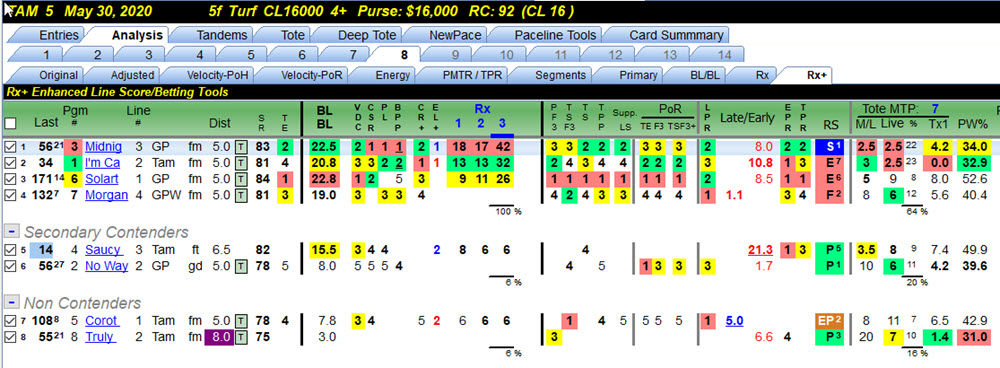
Task: Click the F2 running style badge
Action: click(830, 195)
